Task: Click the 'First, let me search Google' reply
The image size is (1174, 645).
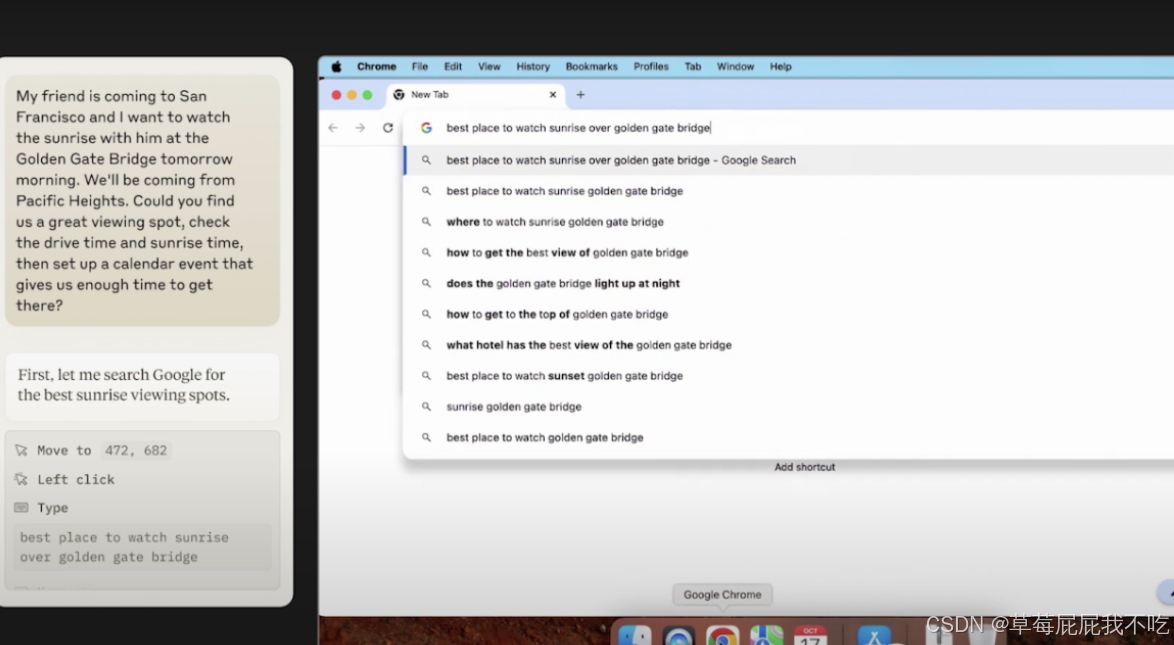Action: coord(142,385)
